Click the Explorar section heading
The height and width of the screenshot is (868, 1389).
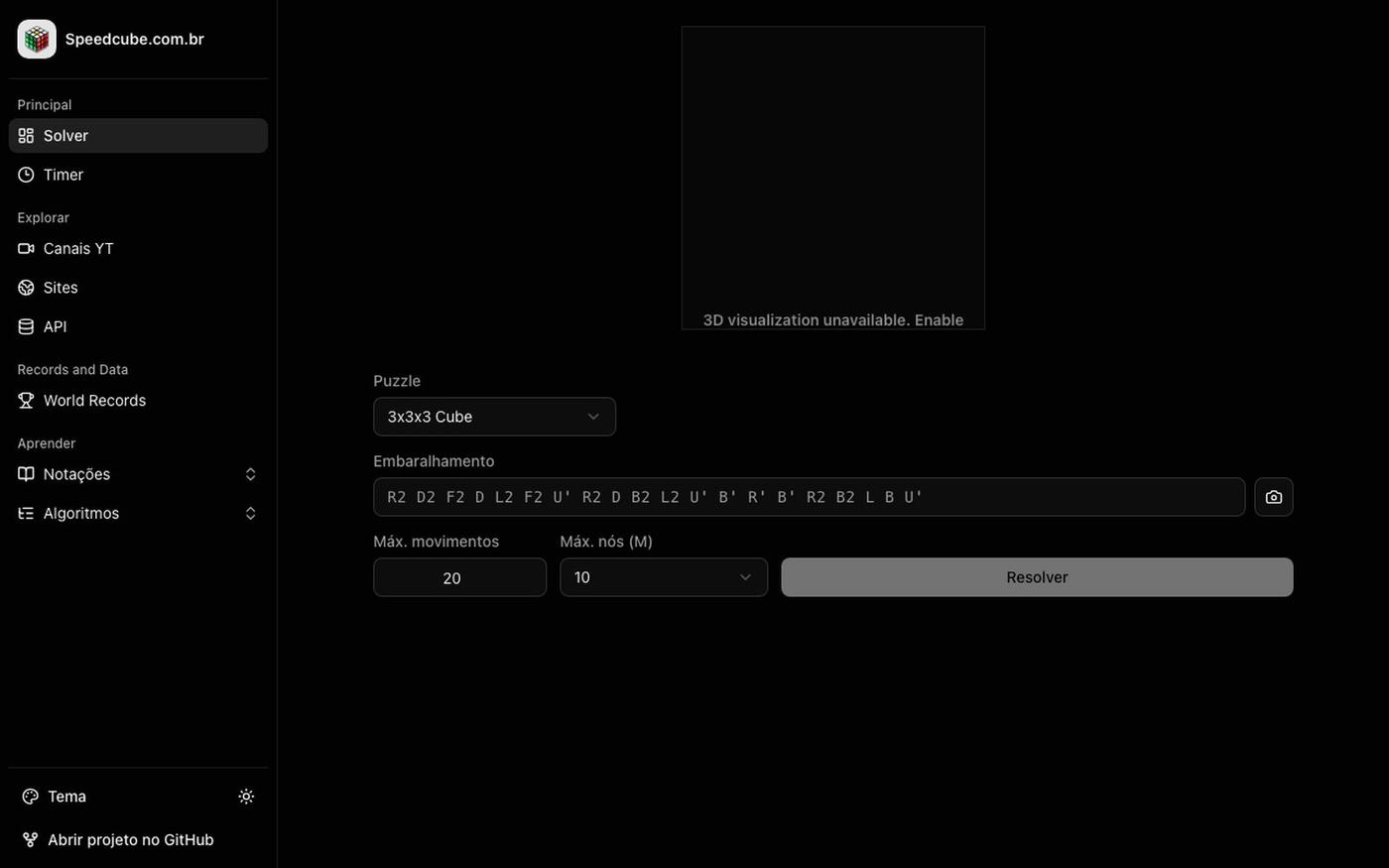(44, 218)
